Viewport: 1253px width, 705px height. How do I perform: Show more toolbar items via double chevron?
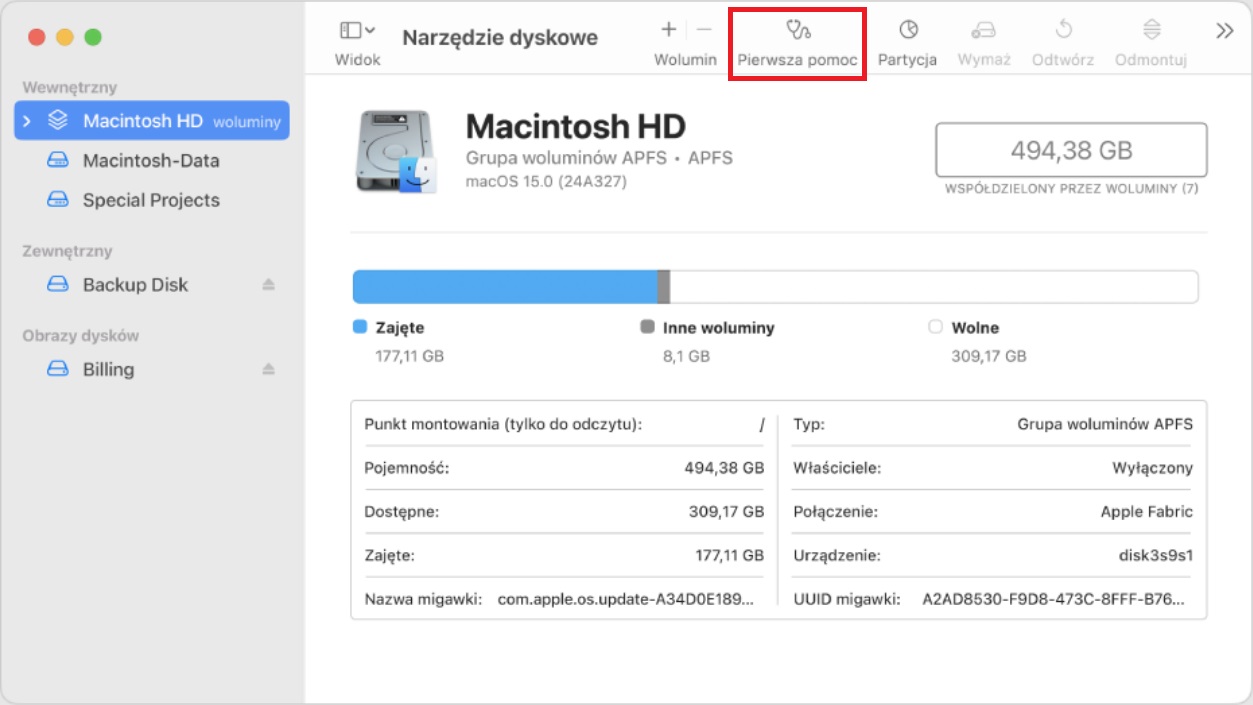click(1224, 31)
